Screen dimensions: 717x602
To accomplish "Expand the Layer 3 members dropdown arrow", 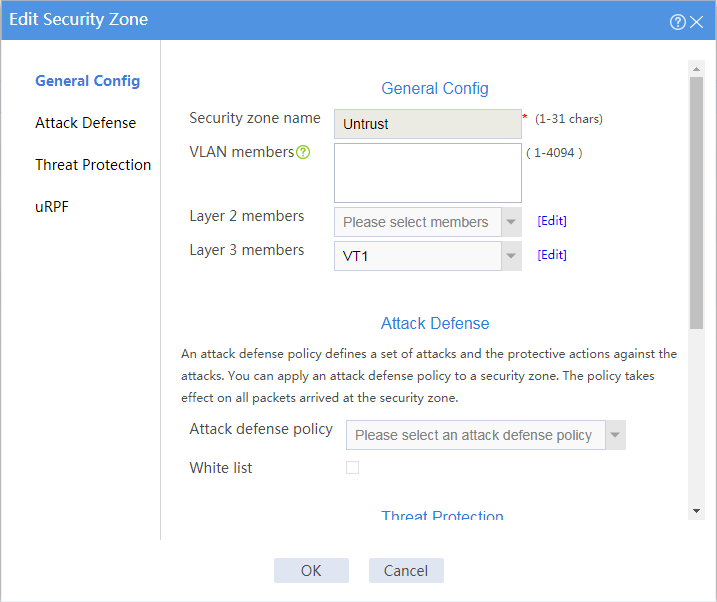I will coord(511,256).
